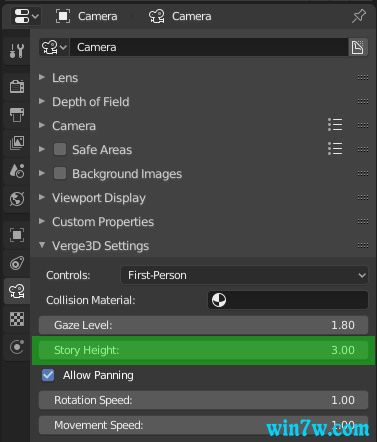Click the Camera data breadcrumb icon
Image resolution: width=377 pixels, height=442 pixels.
157,16
